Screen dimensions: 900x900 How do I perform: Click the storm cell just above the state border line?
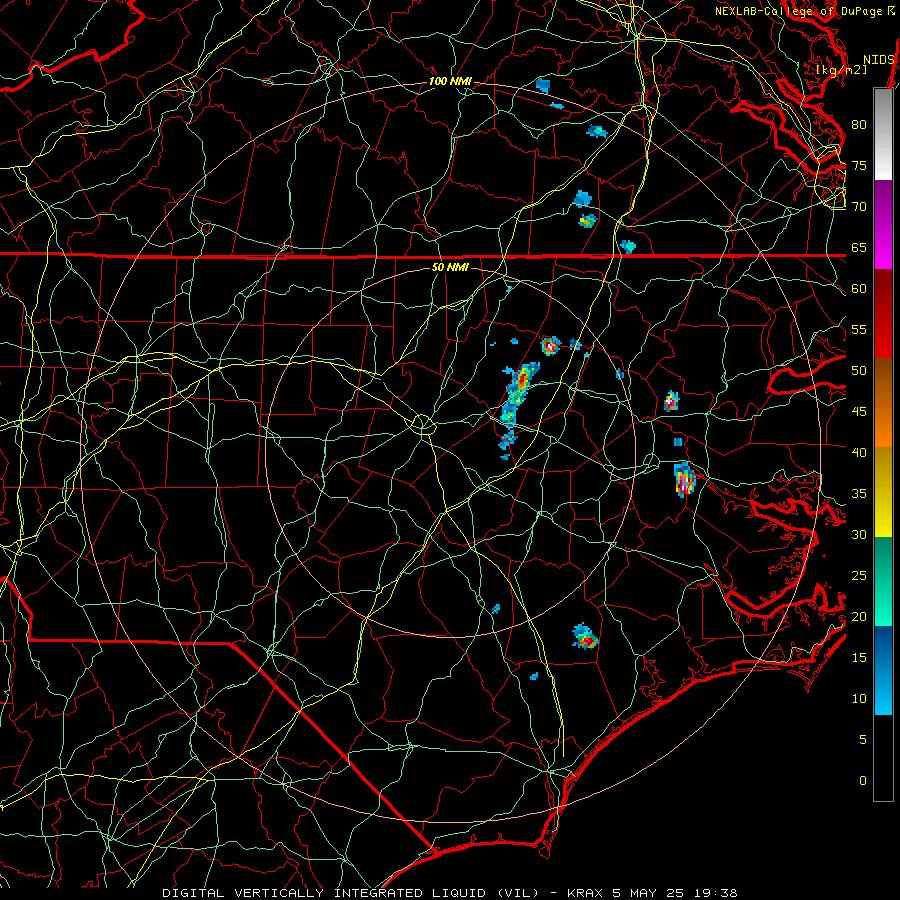[628, 246]
